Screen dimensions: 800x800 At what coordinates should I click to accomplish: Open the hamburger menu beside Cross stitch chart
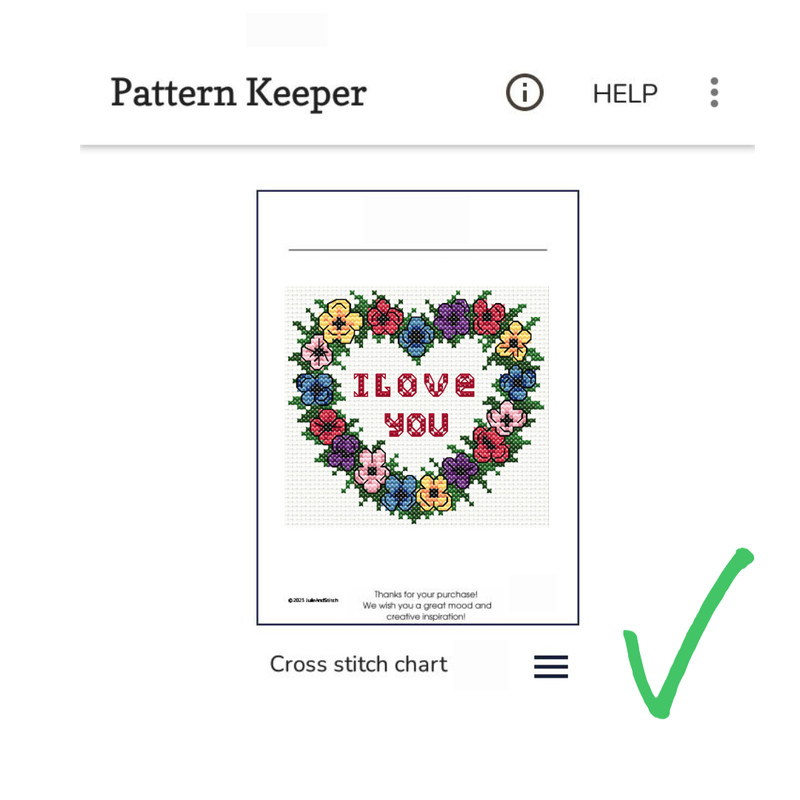(551, 666)
